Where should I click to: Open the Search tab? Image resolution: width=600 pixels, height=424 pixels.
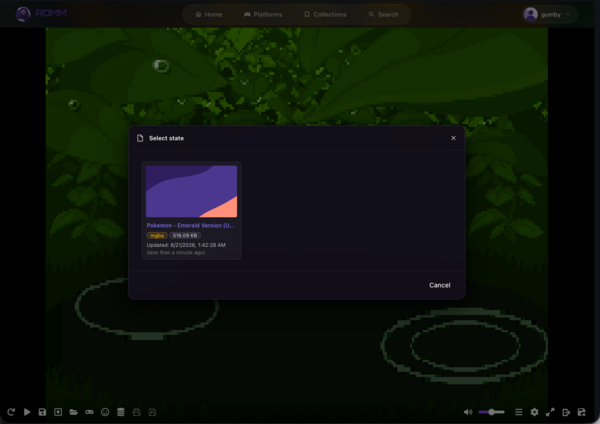[383, 15]
